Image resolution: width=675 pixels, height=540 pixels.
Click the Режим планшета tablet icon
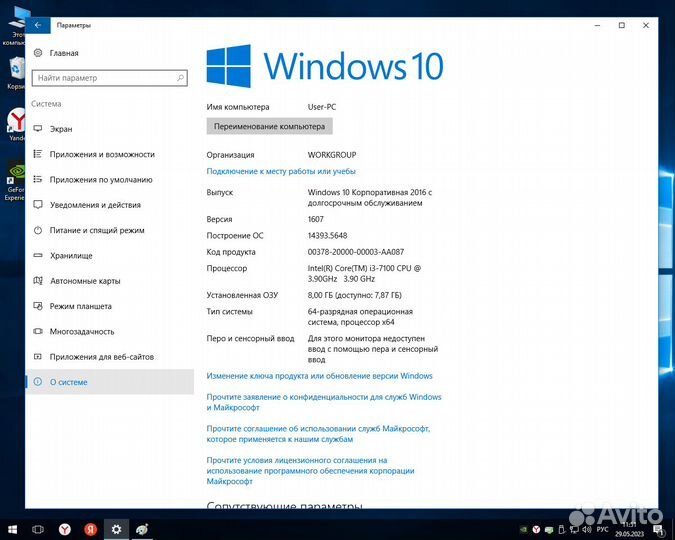point(38,306)
